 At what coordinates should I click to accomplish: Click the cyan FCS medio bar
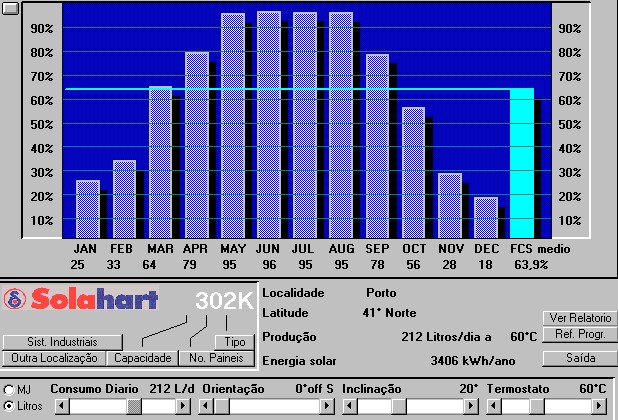(522, 163)
